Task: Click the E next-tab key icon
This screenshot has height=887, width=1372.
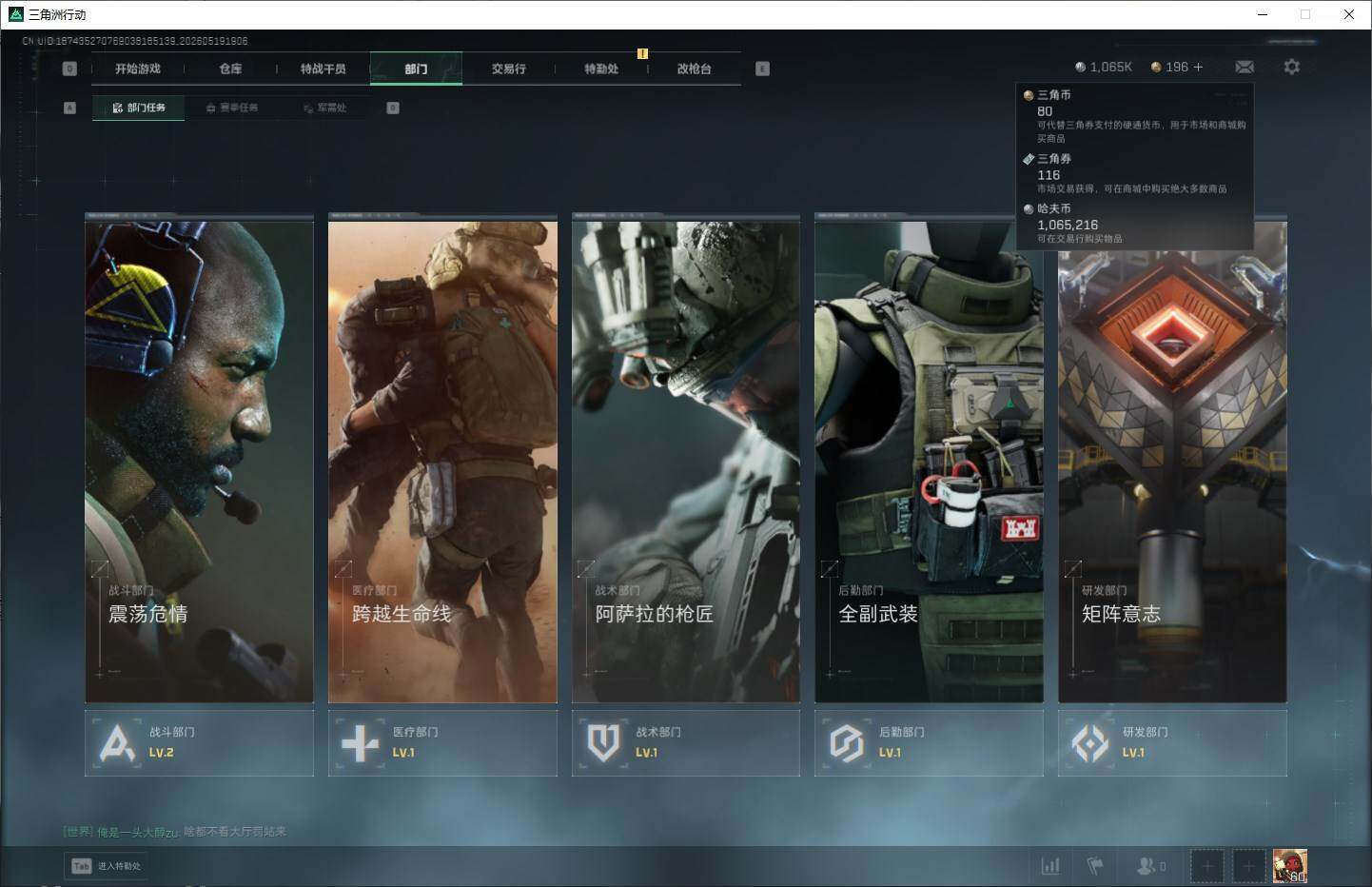Action: 762,69
